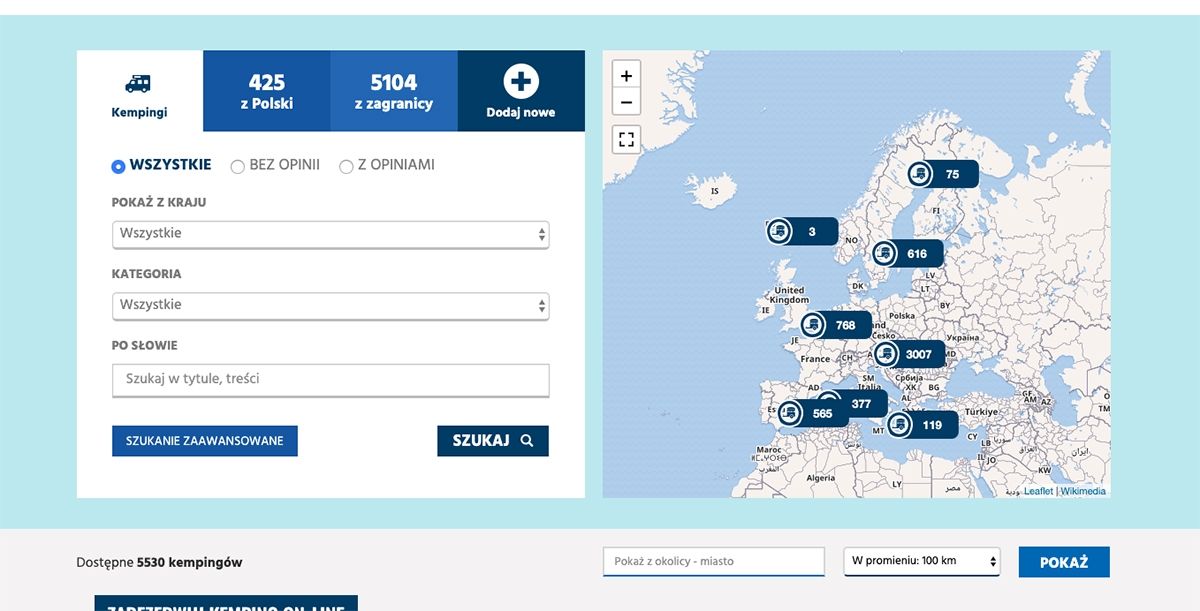Click the map cluster marker showing 75
This screenshot has width=1200, height=611.
942,174
